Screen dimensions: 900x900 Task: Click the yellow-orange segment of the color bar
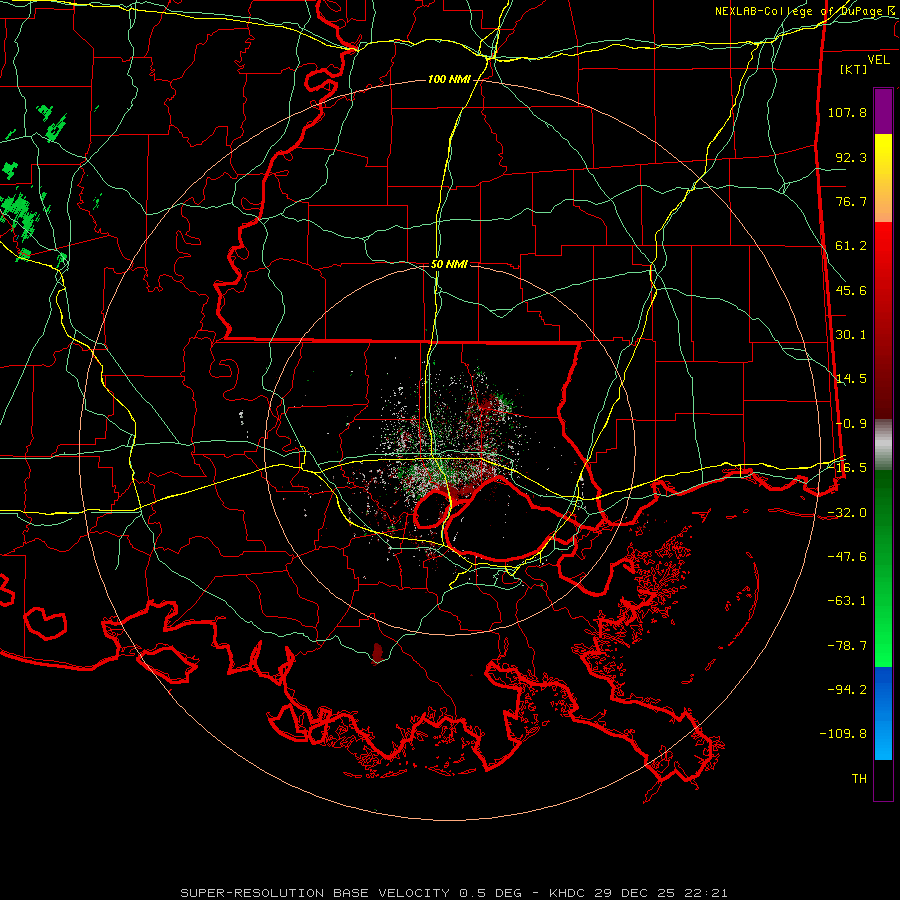coord(883,178)
